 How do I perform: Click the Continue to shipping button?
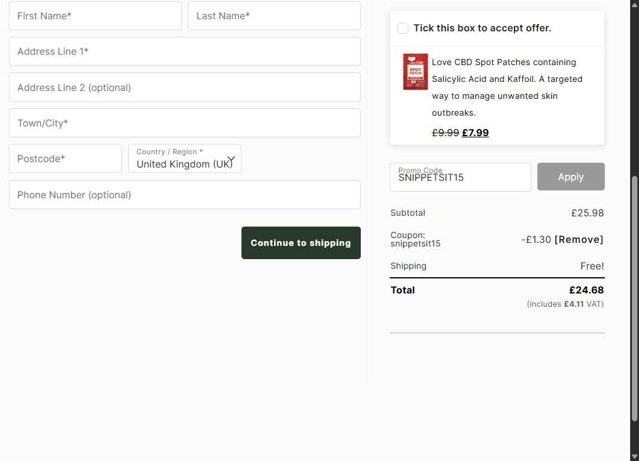[x=301, y=243]
